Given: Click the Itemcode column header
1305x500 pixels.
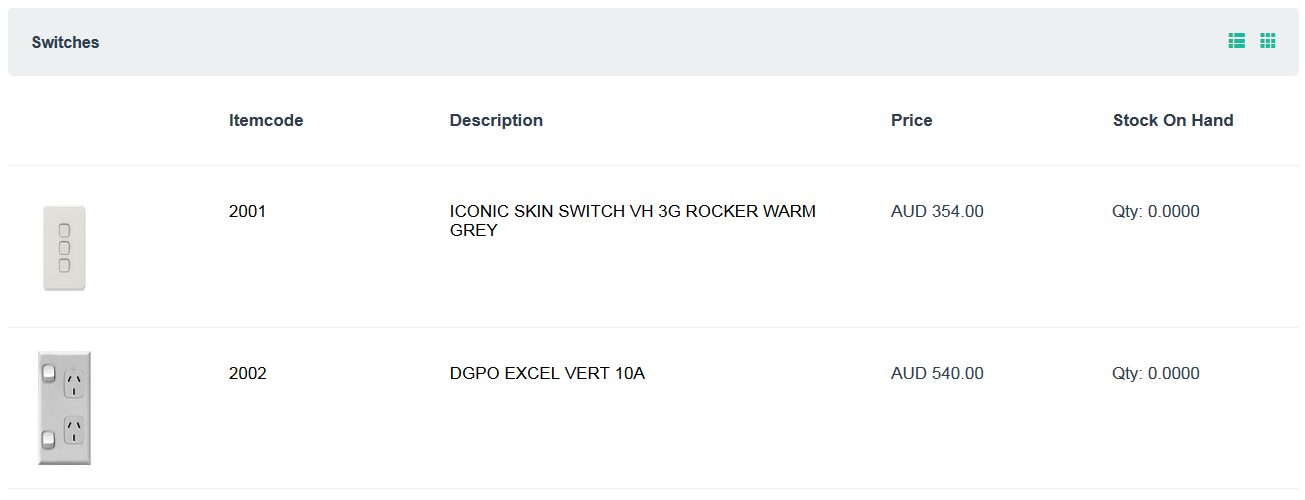Looking at the screenshot, I should click(x=266, y=121).
